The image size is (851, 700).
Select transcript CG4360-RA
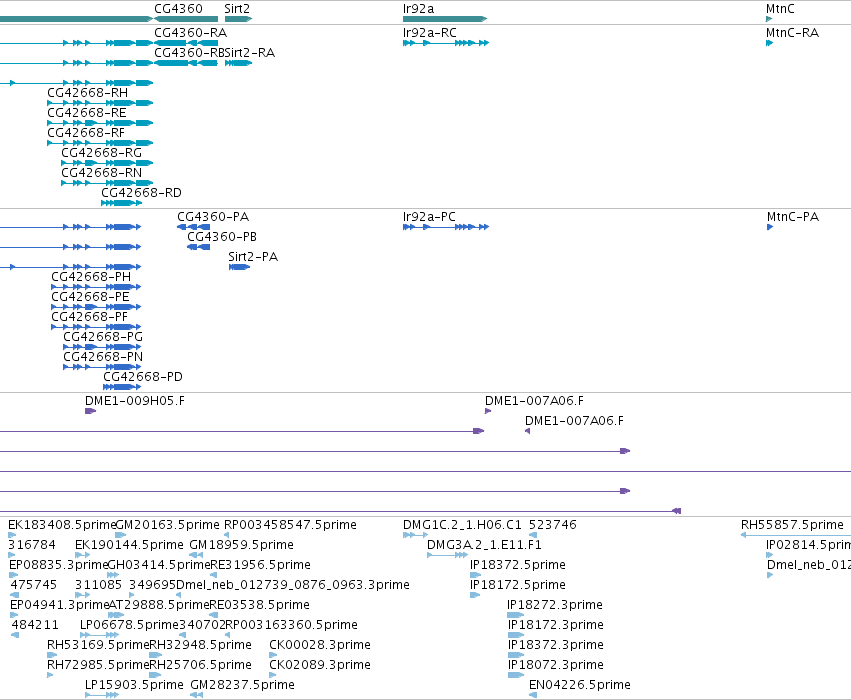[x=190, y=33]
